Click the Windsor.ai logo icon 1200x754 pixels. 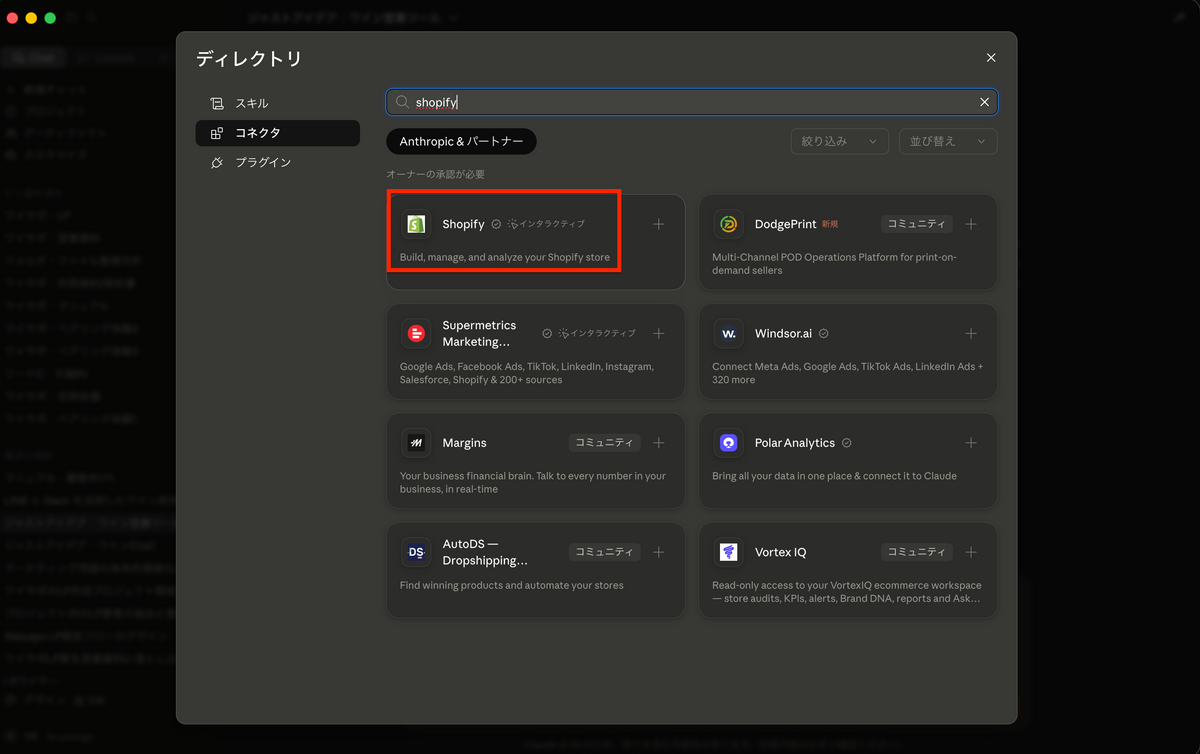point(729,333)
